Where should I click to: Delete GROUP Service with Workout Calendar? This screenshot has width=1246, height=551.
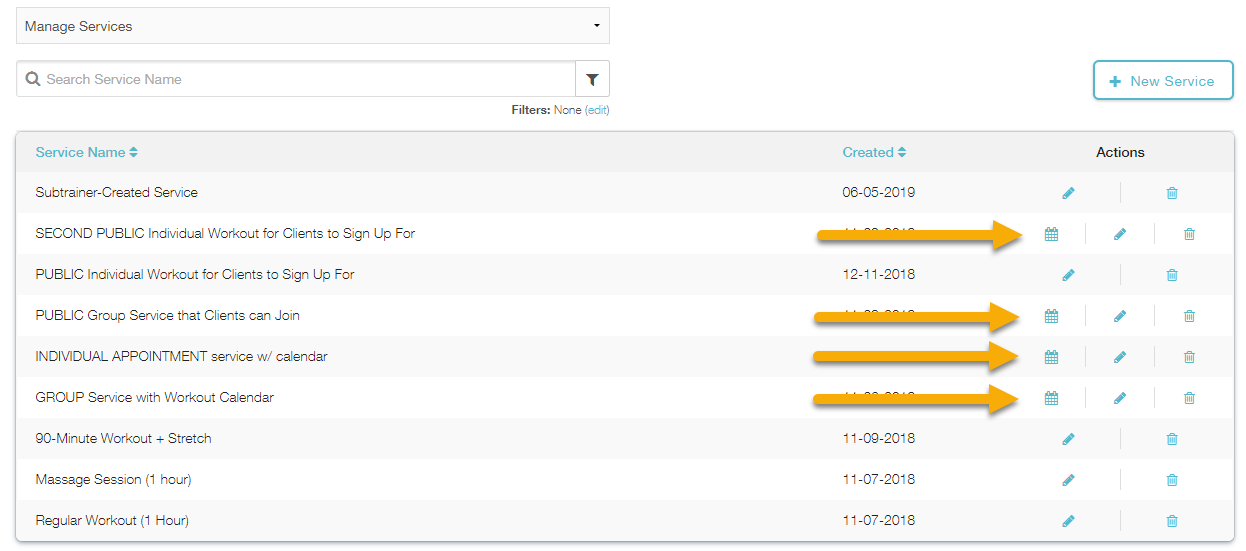coord(1189,398)
